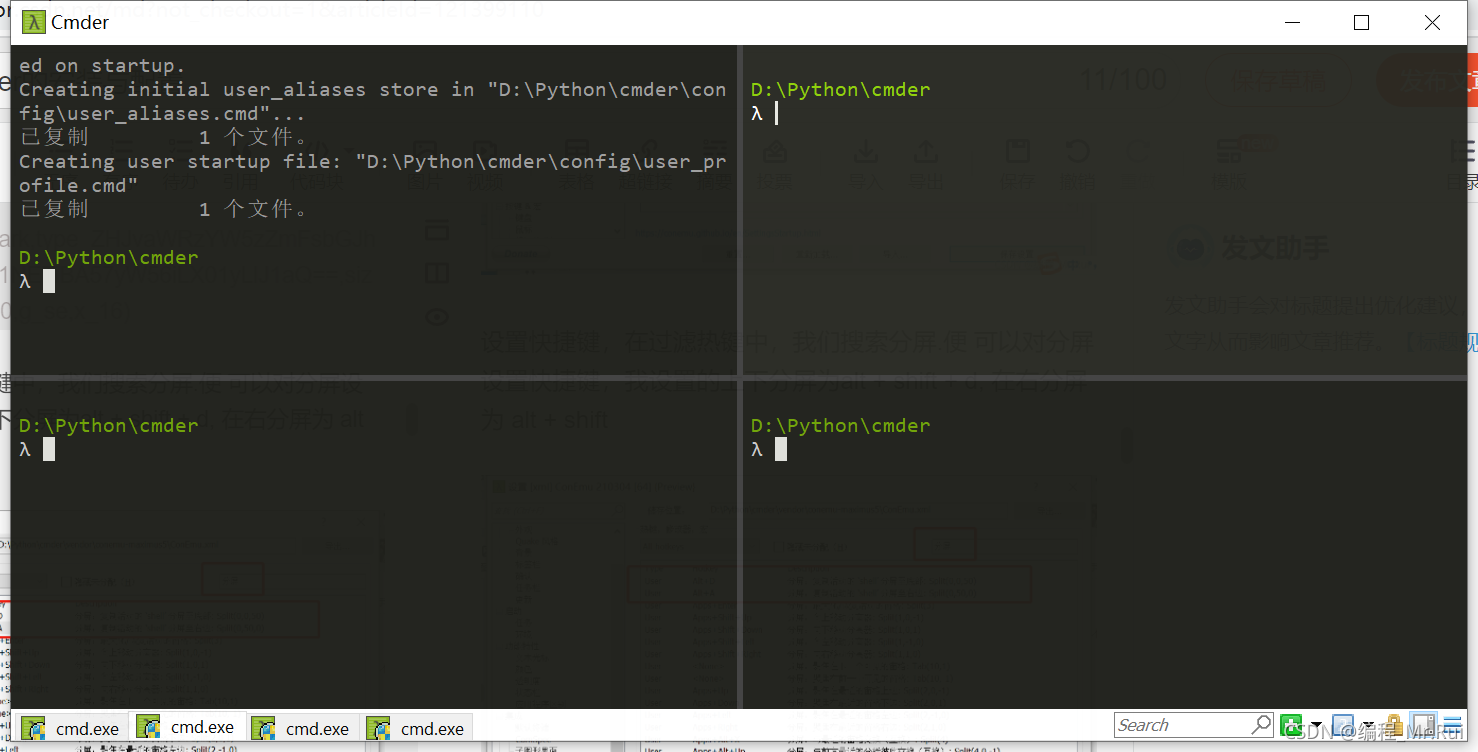
Task: Select the first cmd.exe tab
Action: tap(71, 728)
